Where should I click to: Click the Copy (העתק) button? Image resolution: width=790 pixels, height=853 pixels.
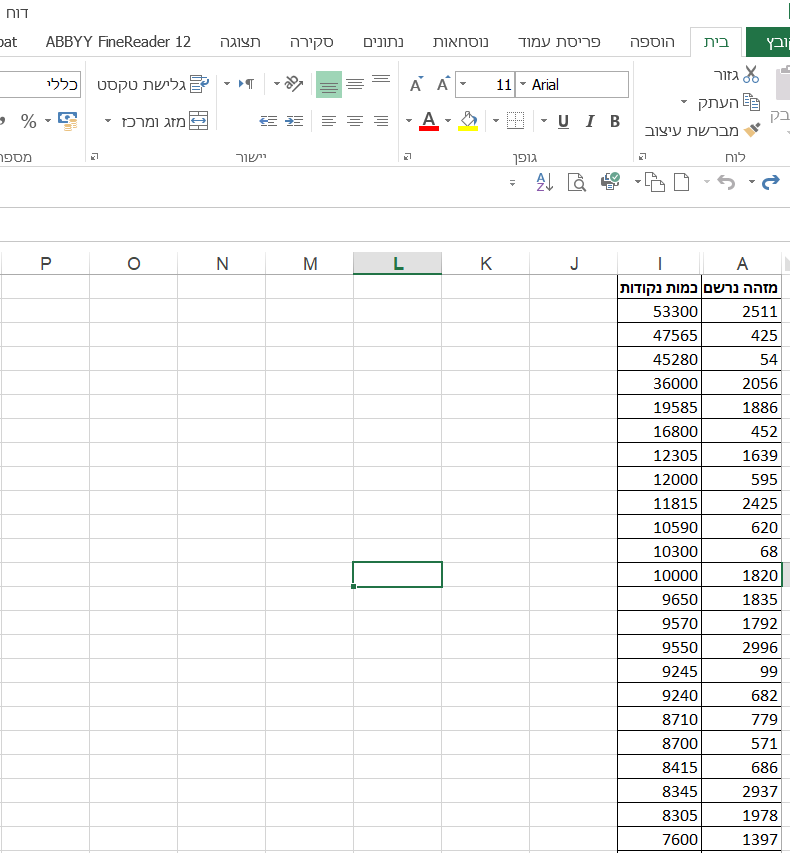click(729, 102)
